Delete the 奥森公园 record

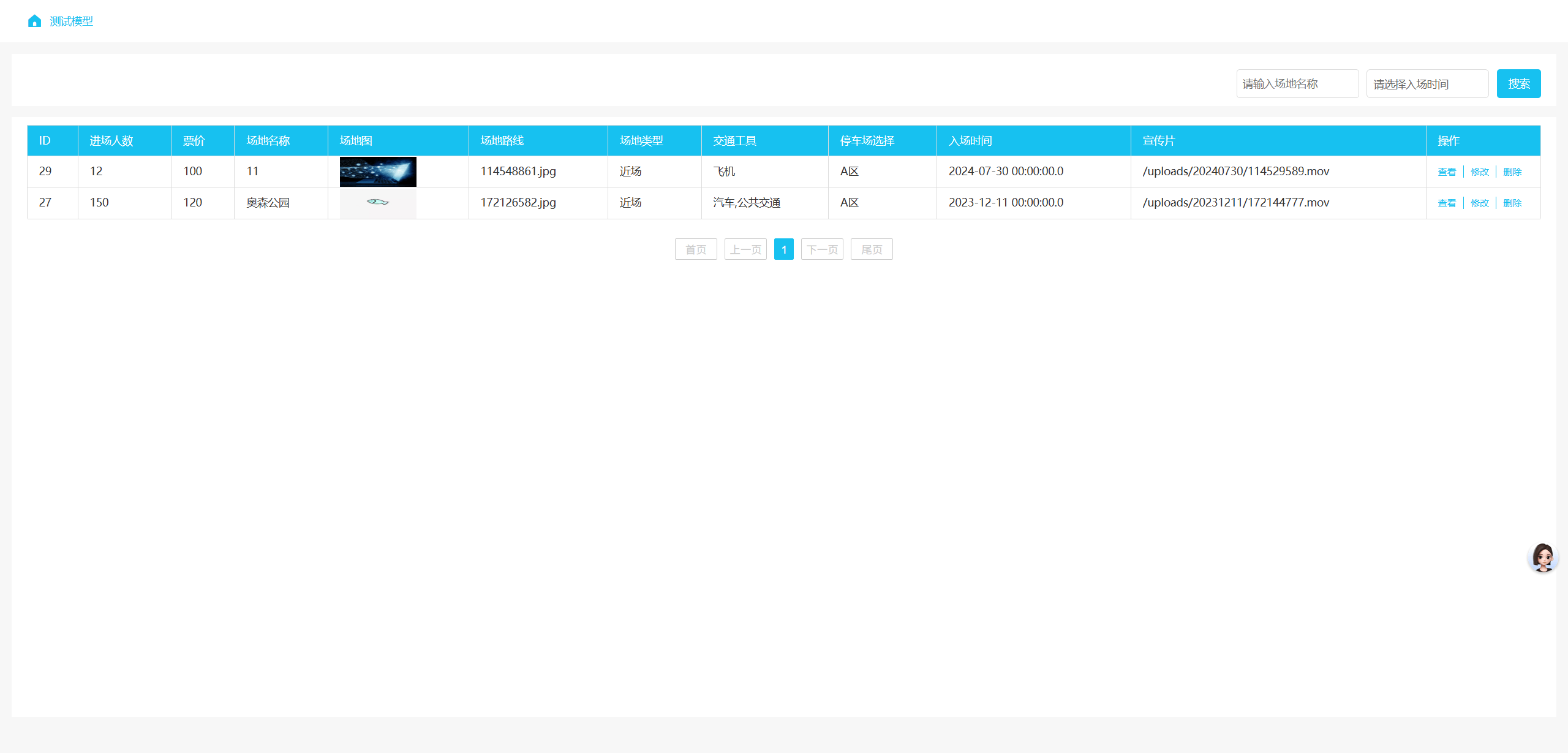coord(1512,203)
